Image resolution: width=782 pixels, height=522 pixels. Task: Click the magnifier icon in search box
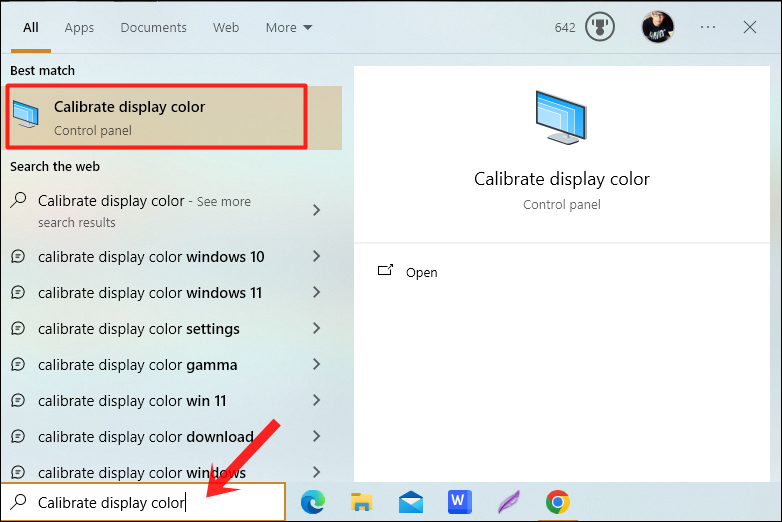tap(18, 502)
